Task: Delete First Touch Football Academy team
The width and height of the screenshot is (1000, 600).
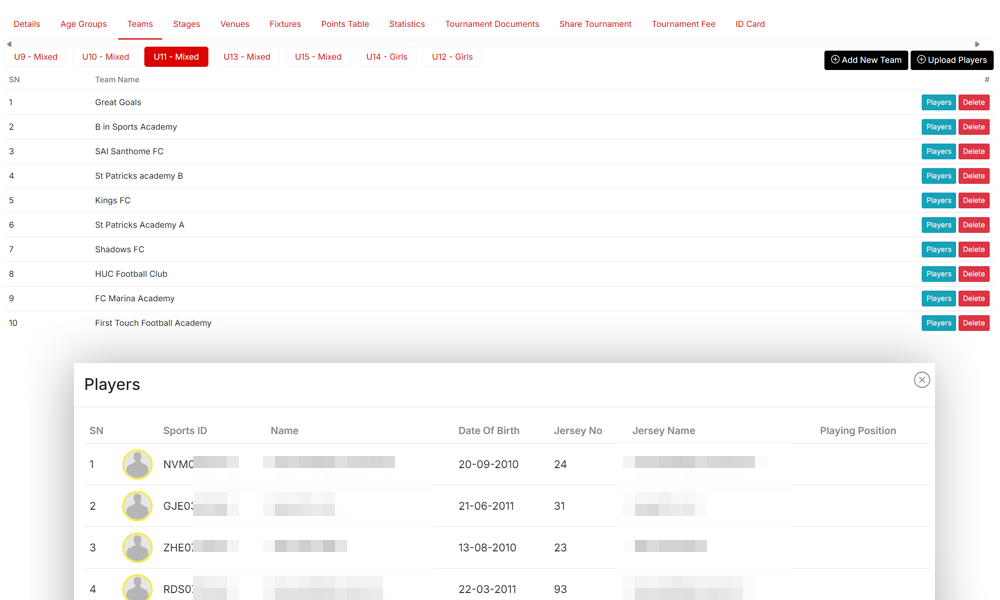Action: (974, 323)
